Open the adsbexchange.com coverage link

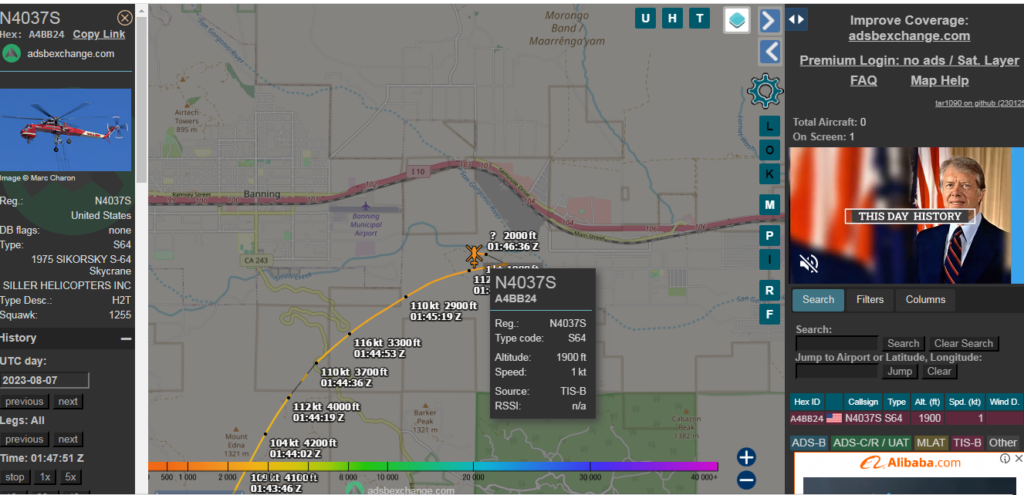(x=909, y=36)
